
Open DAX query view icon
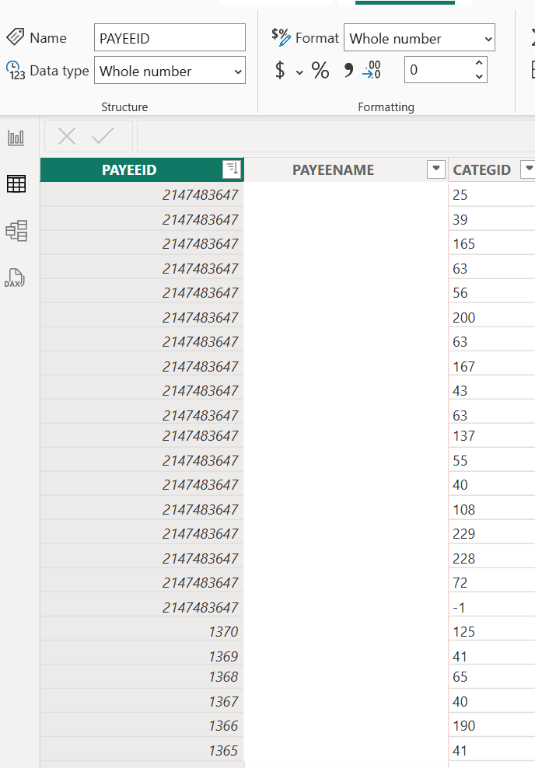tap(15, 278)
